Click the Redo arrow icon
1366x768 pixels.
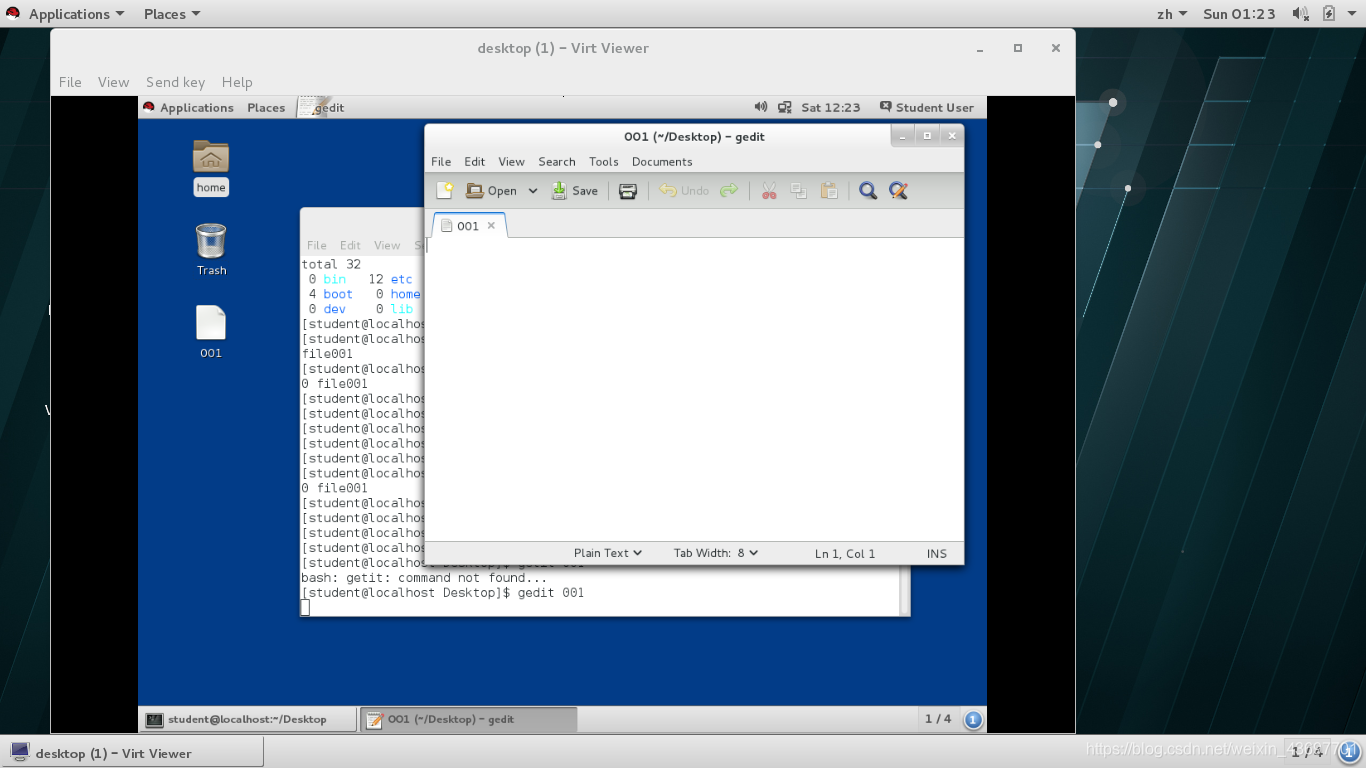[729, 190]
